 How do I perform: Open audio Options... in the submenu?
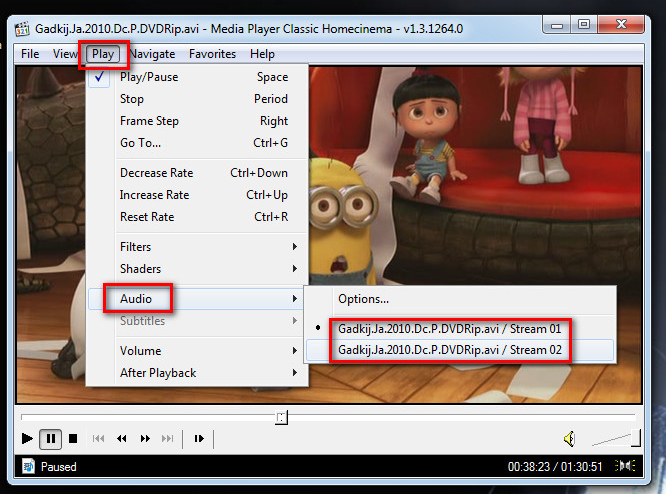pyautogui.click(x=460, y=299)
